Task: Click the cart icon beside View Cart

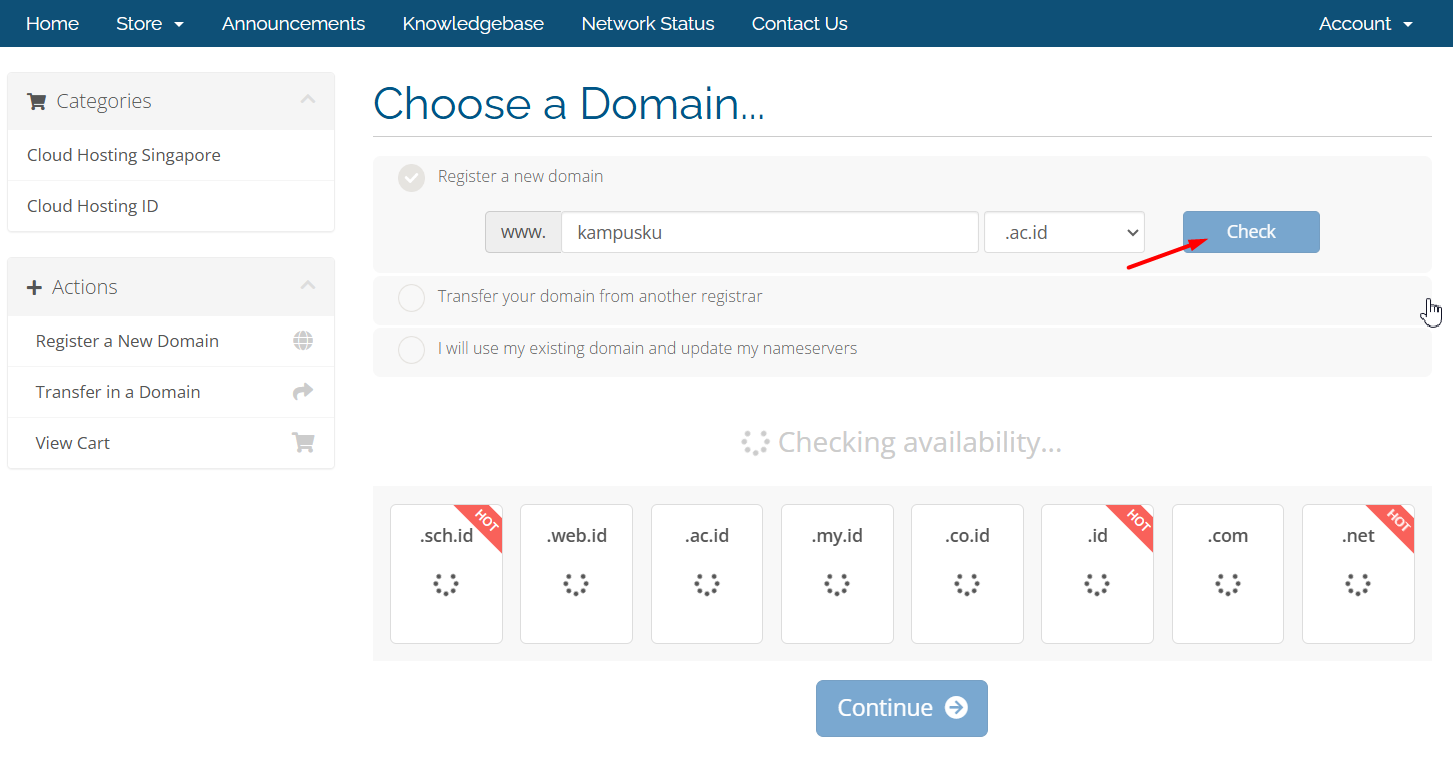Action: [x=303, y=442]
